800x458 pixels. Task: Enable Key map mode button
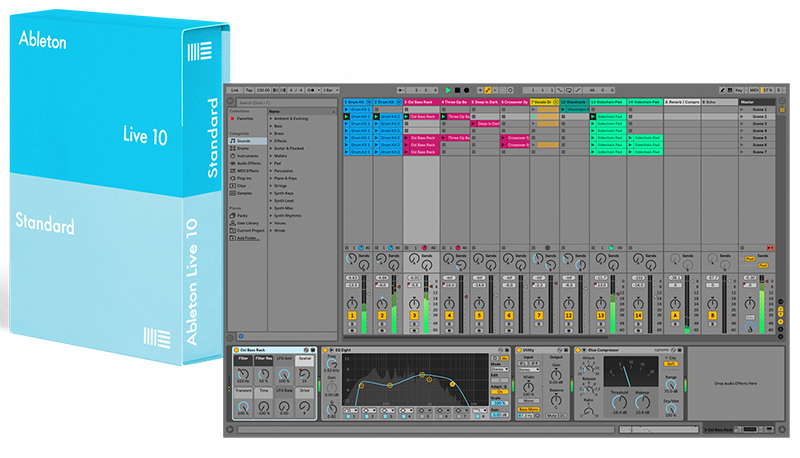(739, 90)
